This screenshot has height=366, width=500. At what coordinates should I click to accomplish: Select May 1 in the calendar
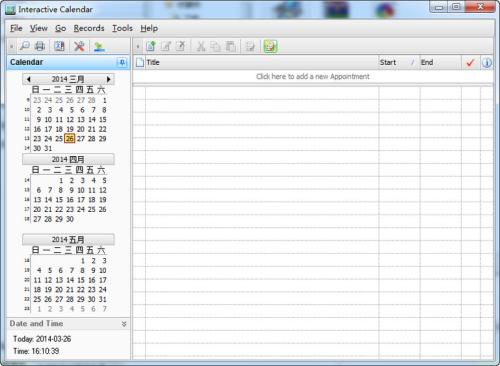[83, 261]
